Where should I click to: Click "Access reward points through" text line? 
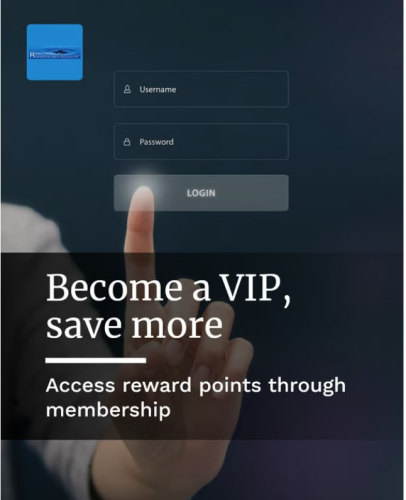coord(196,387)
